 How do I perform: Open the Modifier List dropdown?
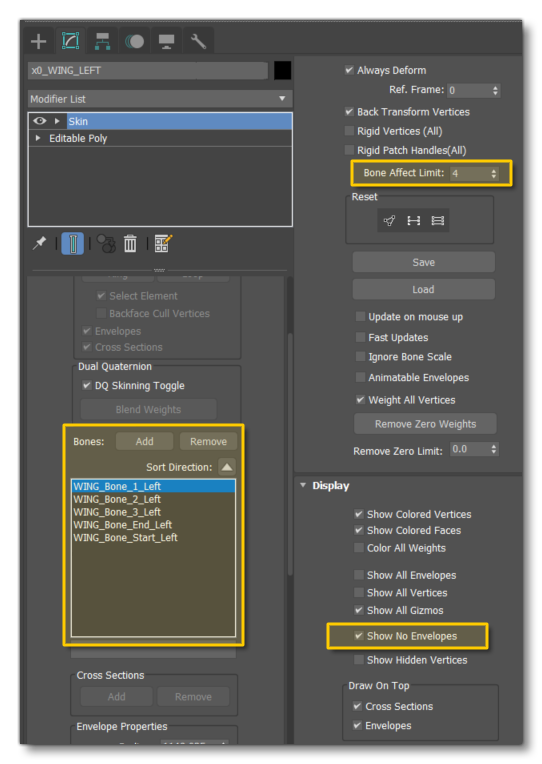coord(160,99)
